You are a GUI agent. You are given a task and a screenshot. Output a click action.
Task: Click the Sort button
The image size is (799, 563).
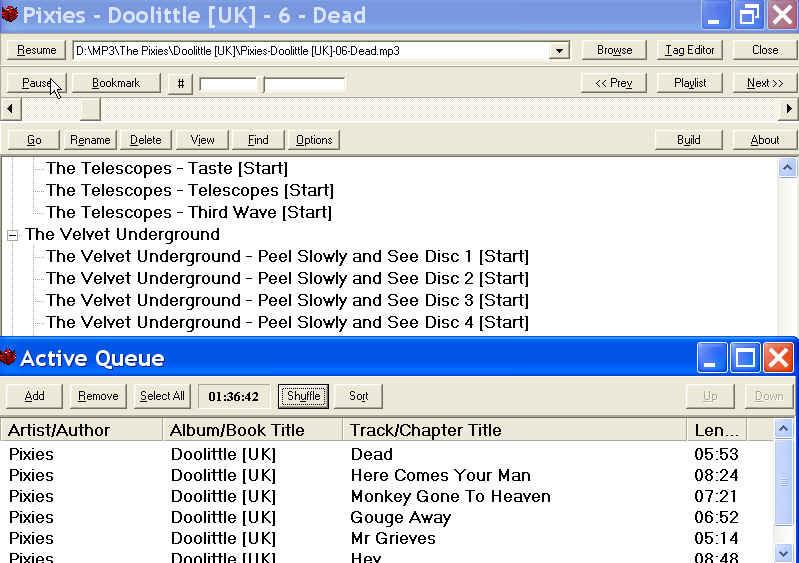358,396
